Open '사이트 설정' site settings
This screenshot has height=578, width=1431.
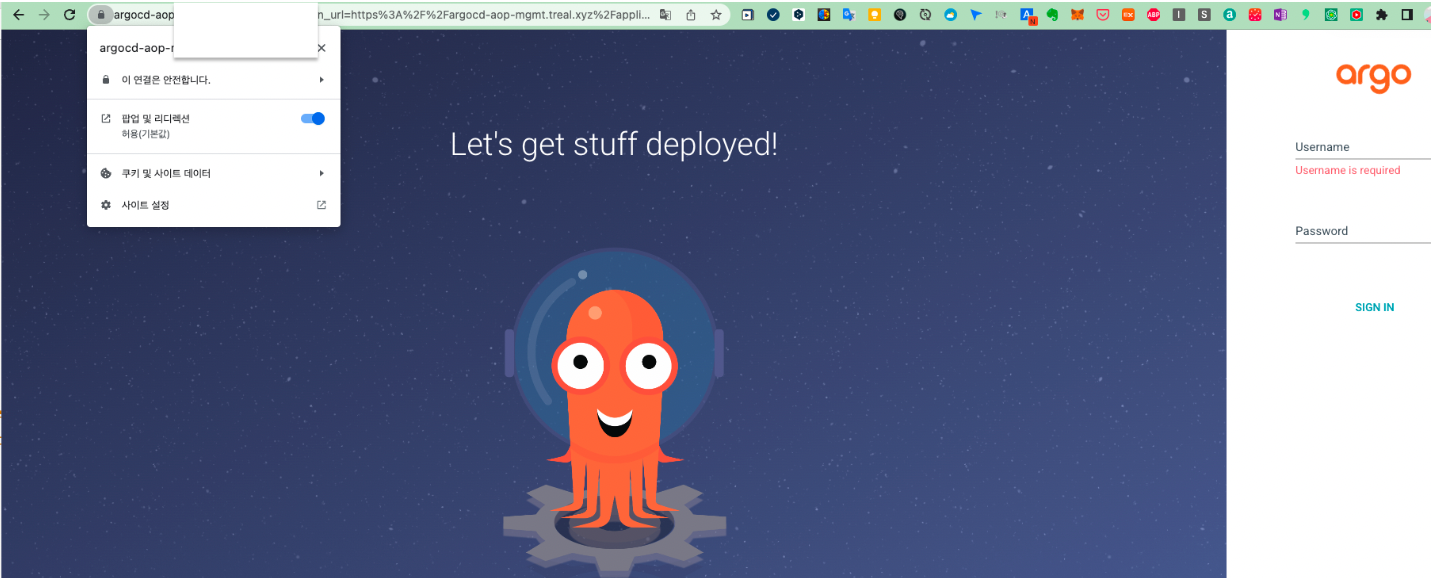coord(213,205)
